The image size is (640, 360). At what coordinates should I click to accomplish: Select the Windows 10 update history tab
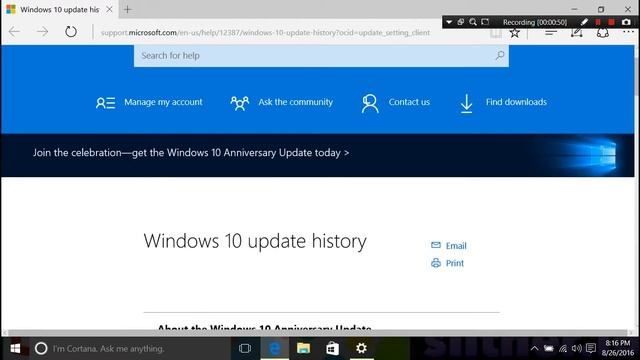60,9
